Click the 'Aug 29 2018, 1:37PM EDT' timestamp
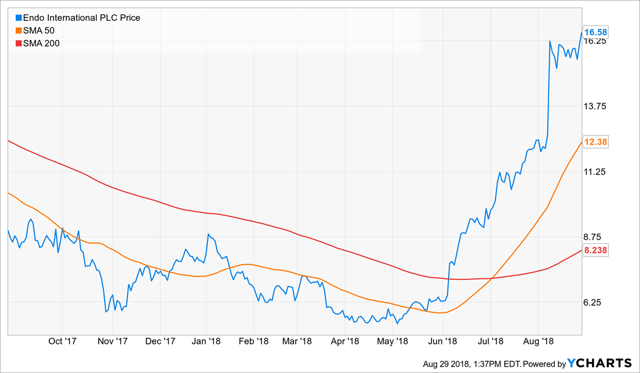The image size is (640, 373). pos(471,364)
